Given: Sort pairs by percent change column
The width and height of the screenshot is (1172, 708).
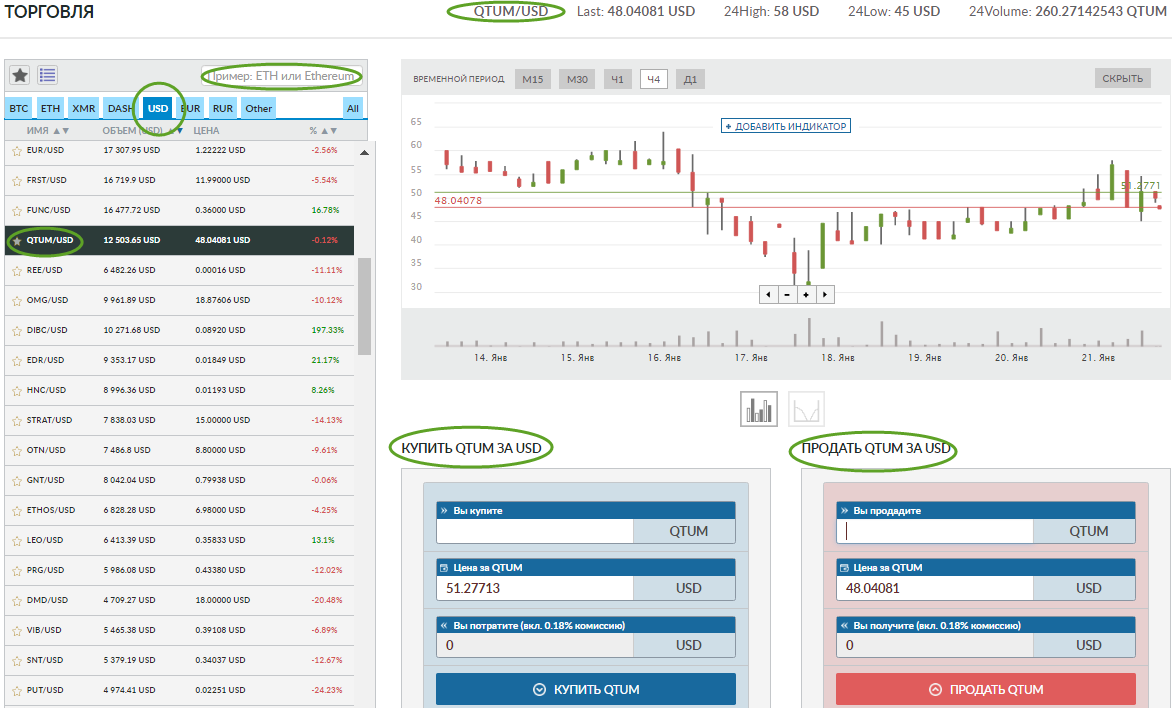Looking at the screenshot, I should coord(324,131).
